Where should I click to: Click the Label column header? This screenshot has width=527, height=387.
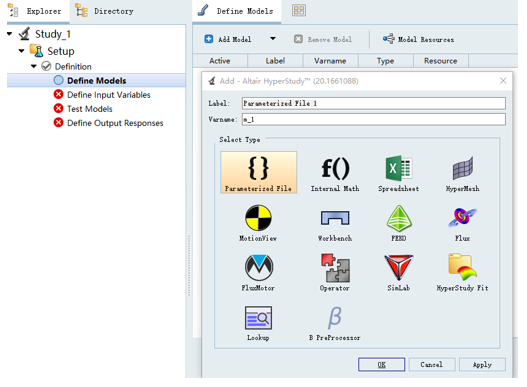click(275, 61)
